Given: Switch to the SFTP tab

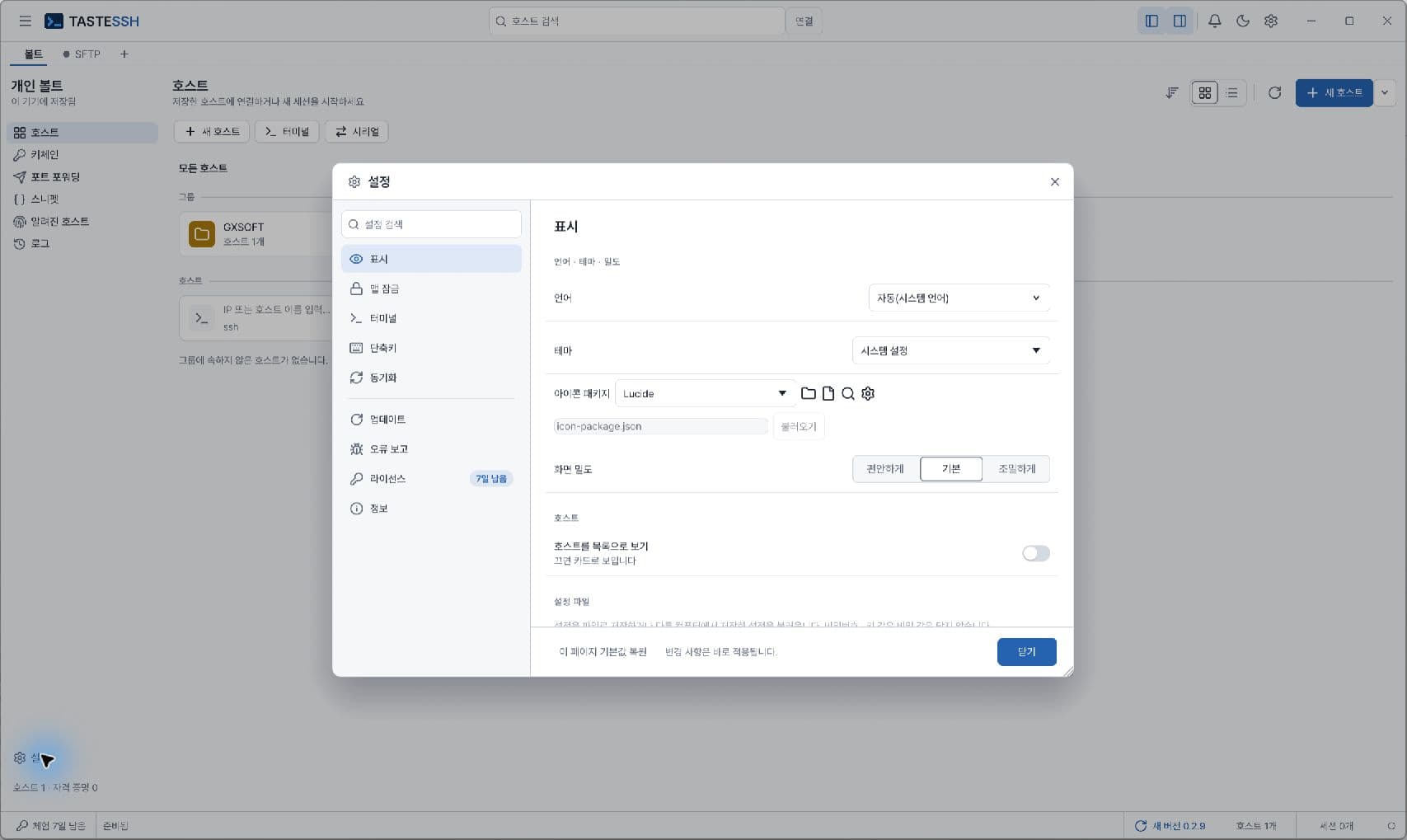Looking at the screenshot, I should point(82,54).
